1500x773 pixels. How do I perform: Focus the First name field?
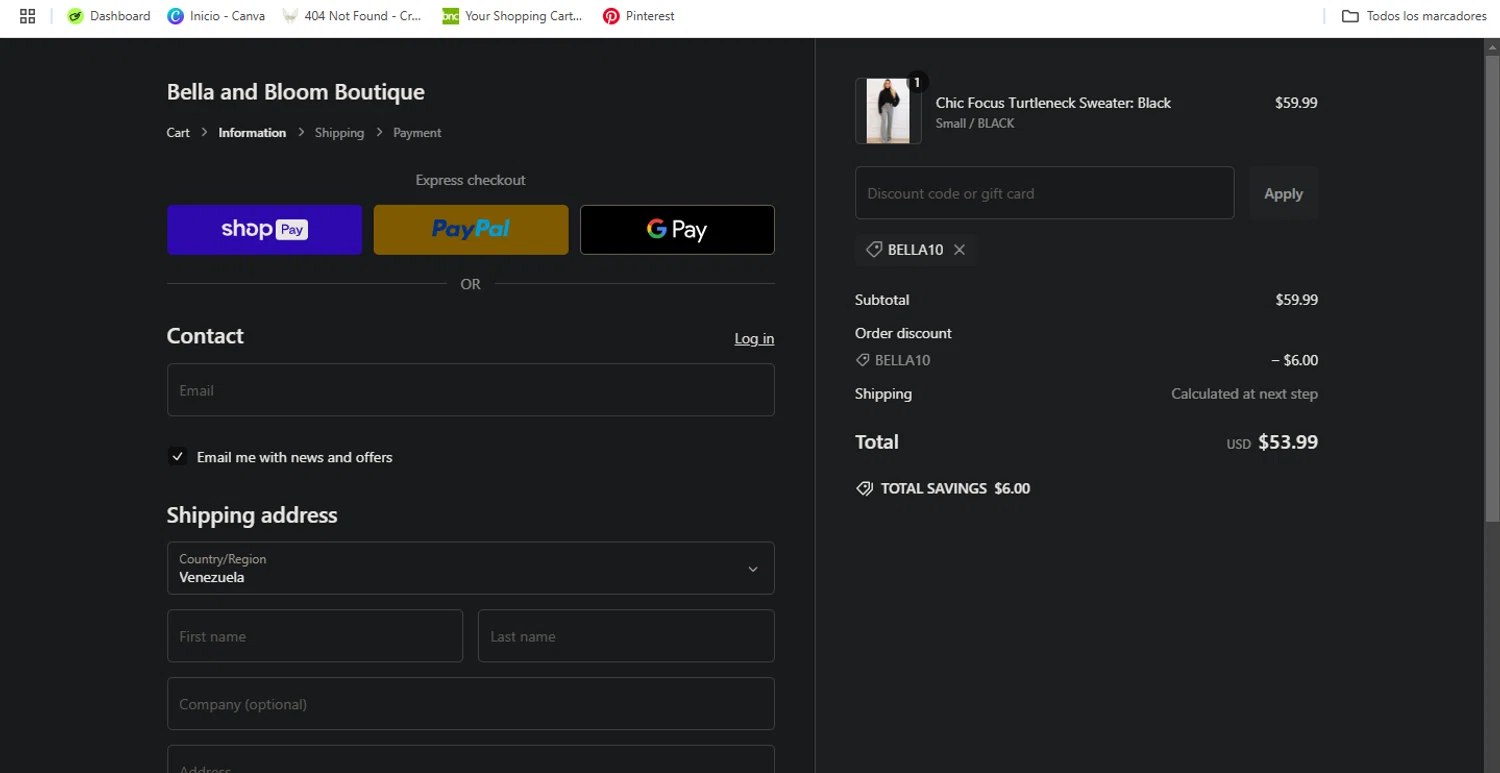(315, 636)
